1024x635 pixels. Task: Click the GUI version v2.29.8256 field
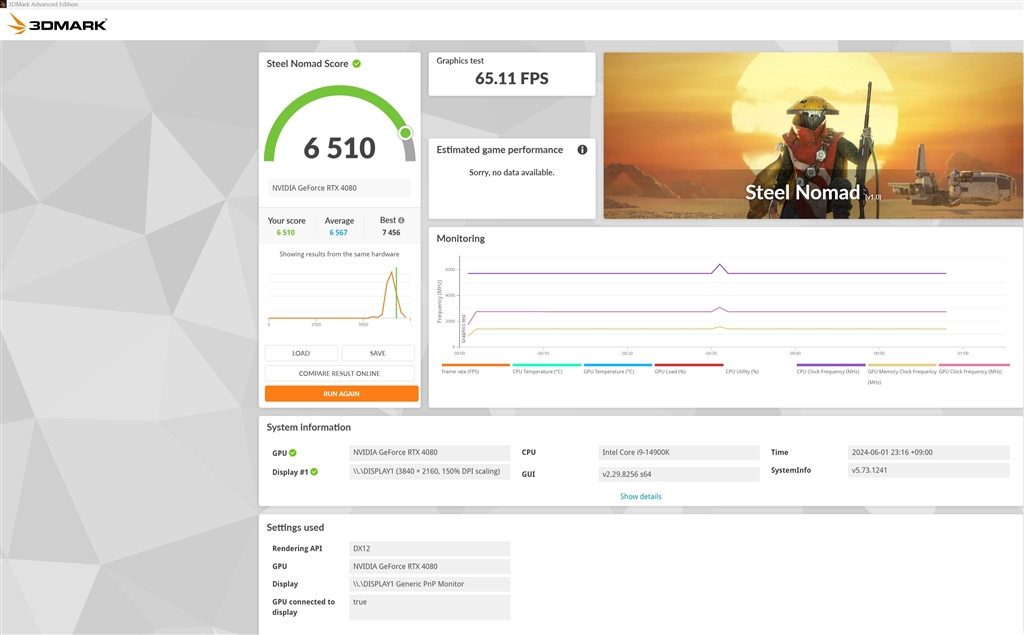tap(679, 474)
